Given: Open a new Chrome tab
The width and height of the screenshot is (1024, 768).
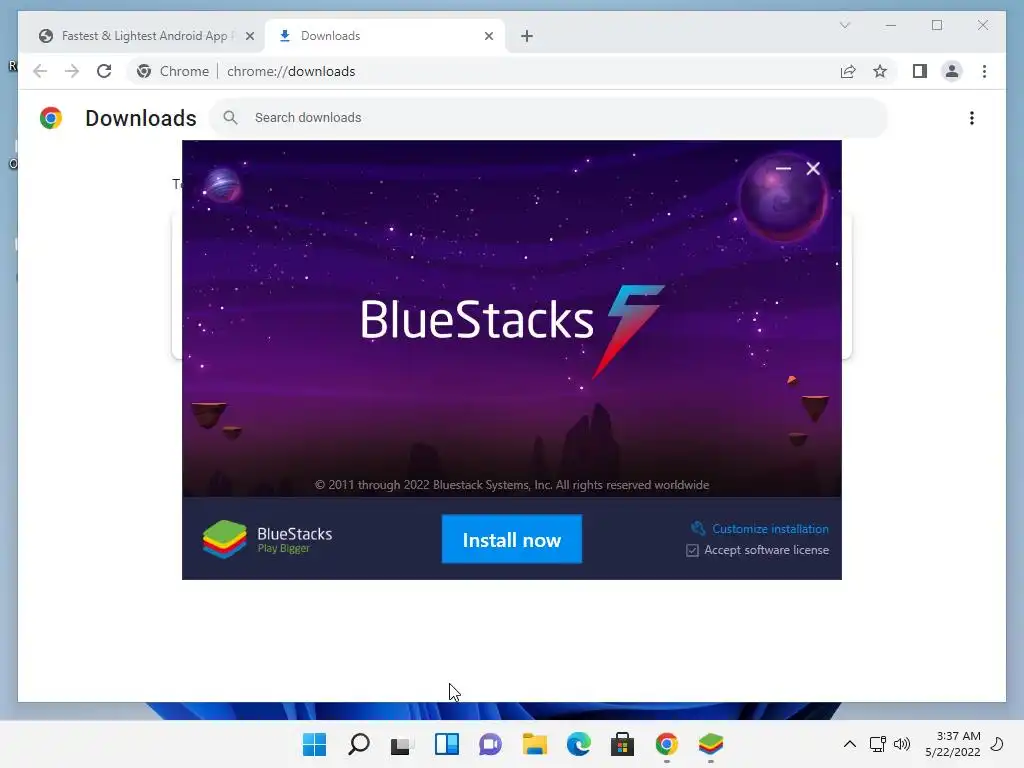Looking at the screenshot, I should (527, 36).
